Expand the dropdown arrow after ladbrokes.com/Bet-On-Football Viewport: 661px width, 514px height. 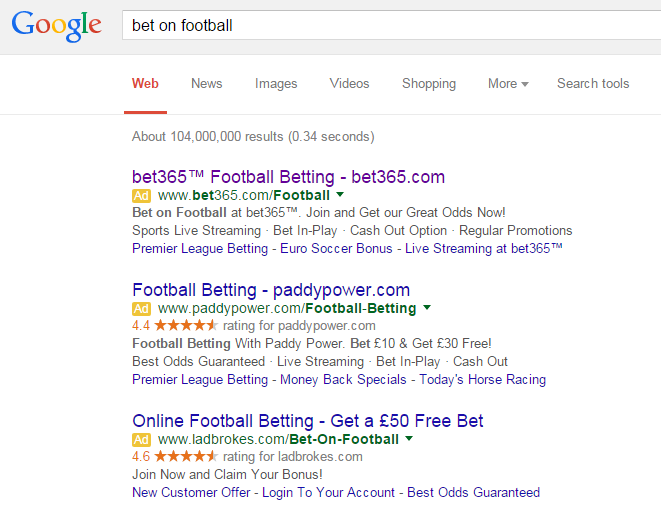pyautogui.click(x=409, y=439)
